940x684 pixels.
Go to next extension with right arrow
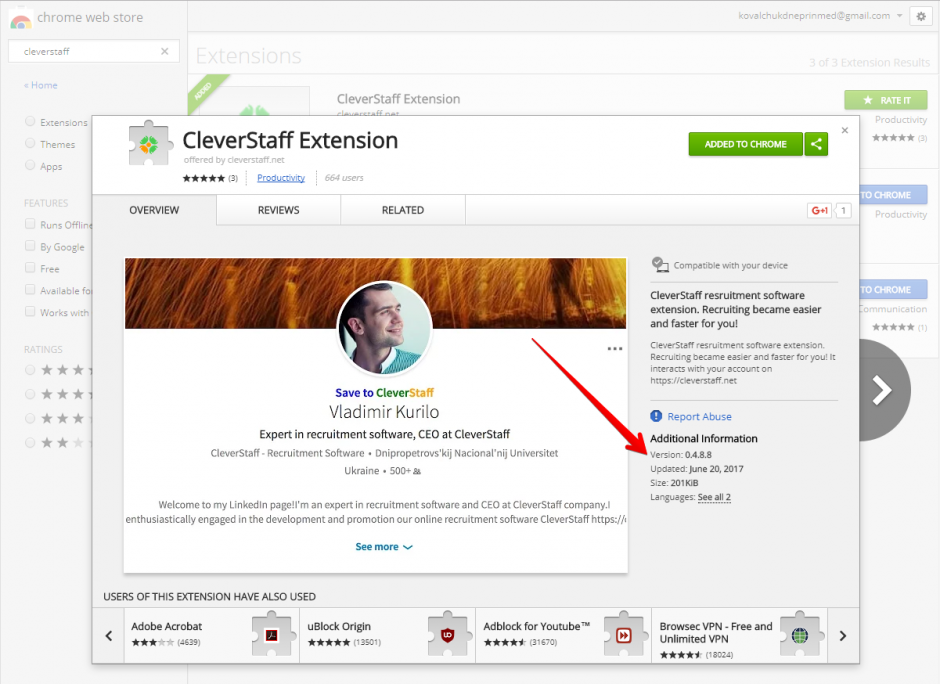880,391
